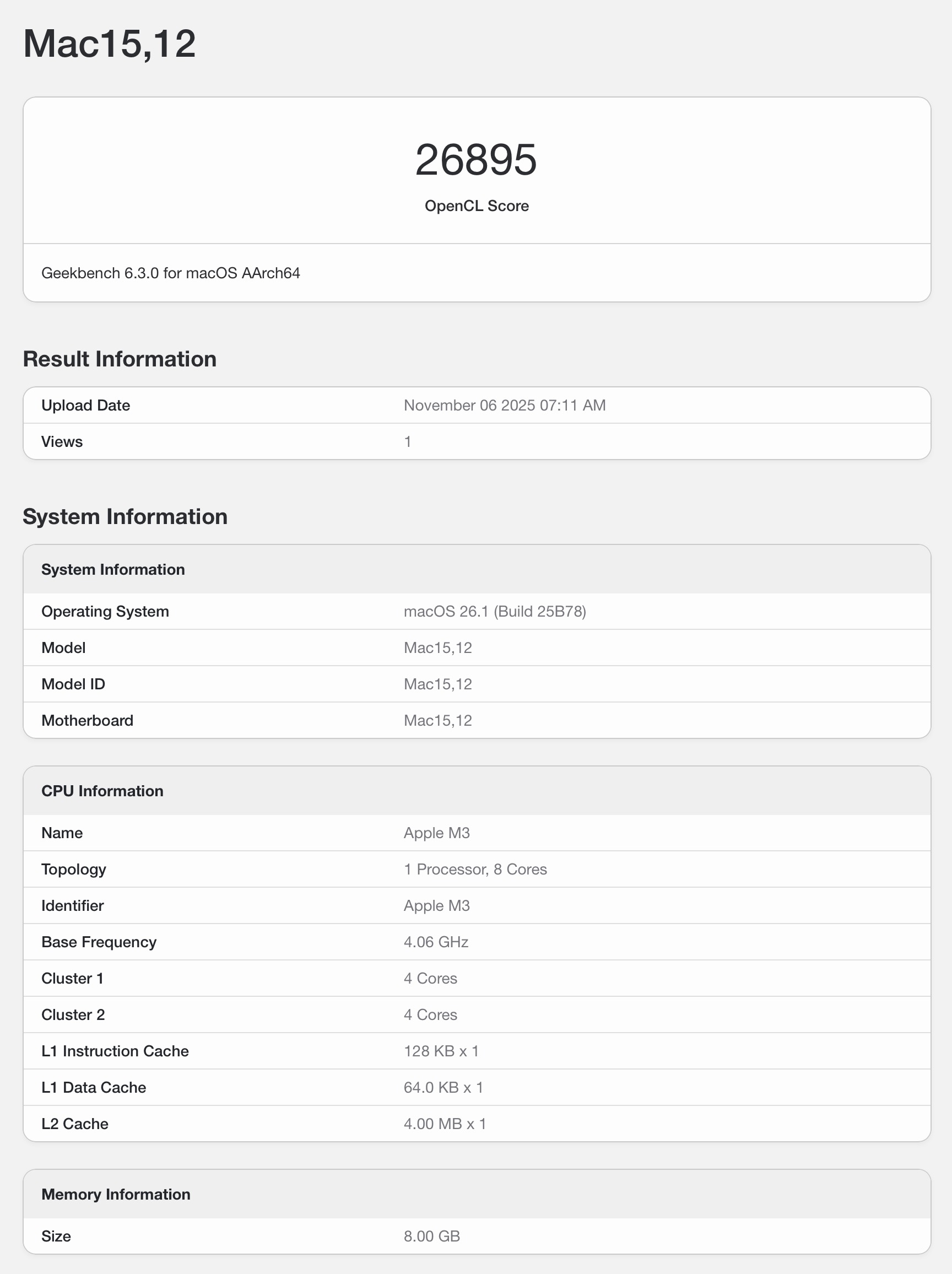Click the Model ID row label
The image size is (952, 1274).
click(x=73, y=684)
